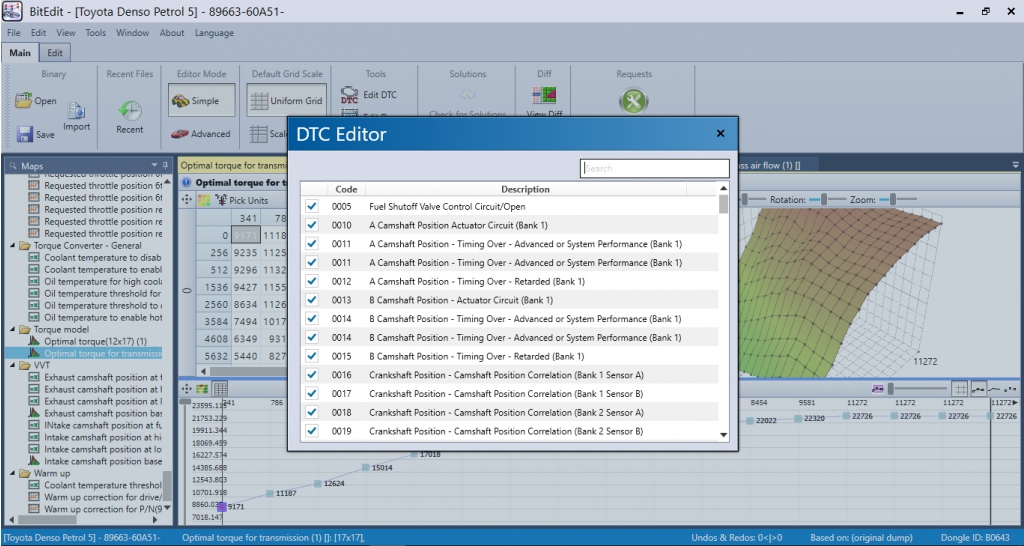Click the Check for Solutions cloud icon

[468, 95]
